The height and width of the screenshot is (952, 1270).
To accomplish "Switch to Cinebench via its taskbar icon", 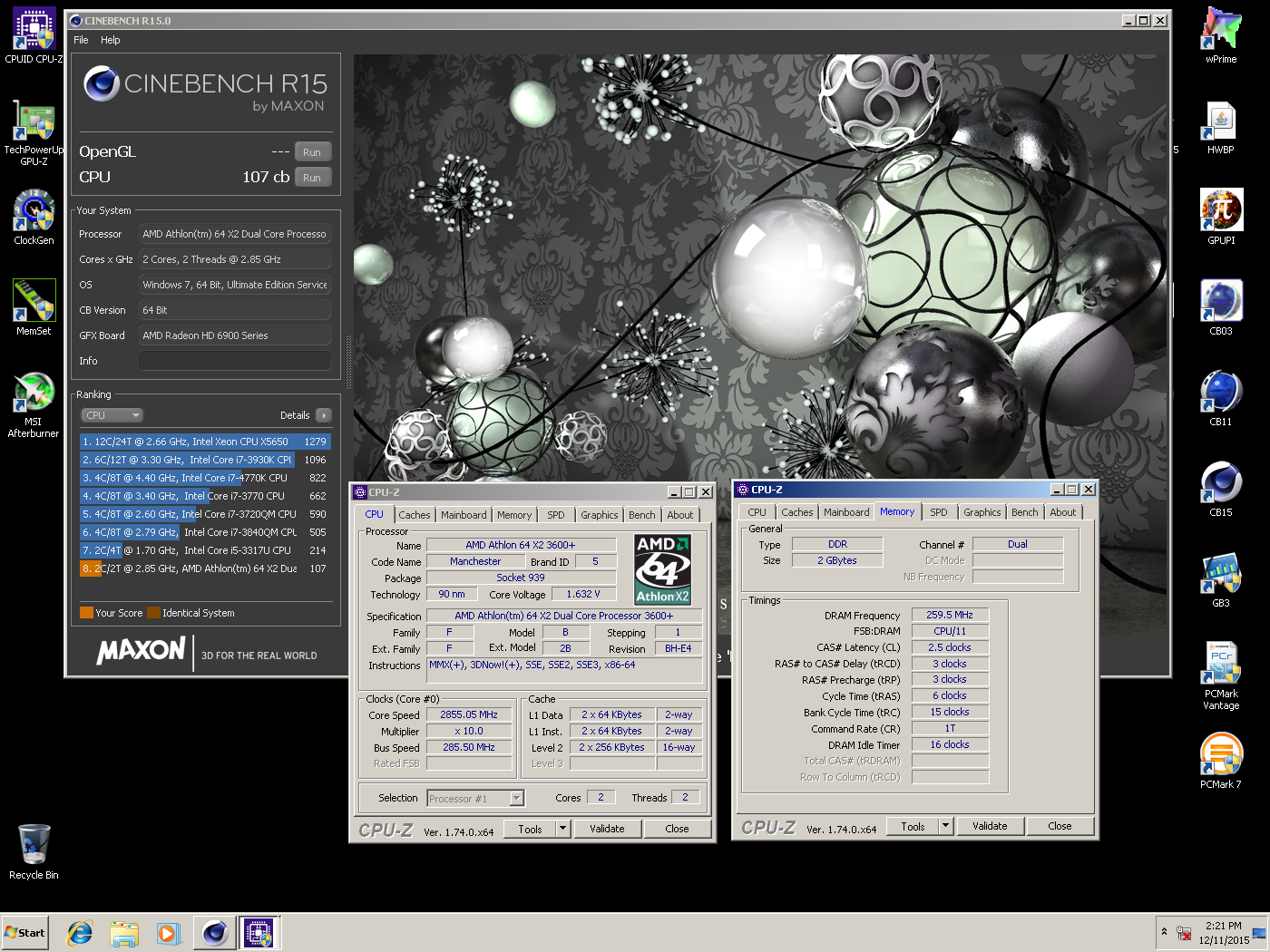I will click(x=215, y=933).
